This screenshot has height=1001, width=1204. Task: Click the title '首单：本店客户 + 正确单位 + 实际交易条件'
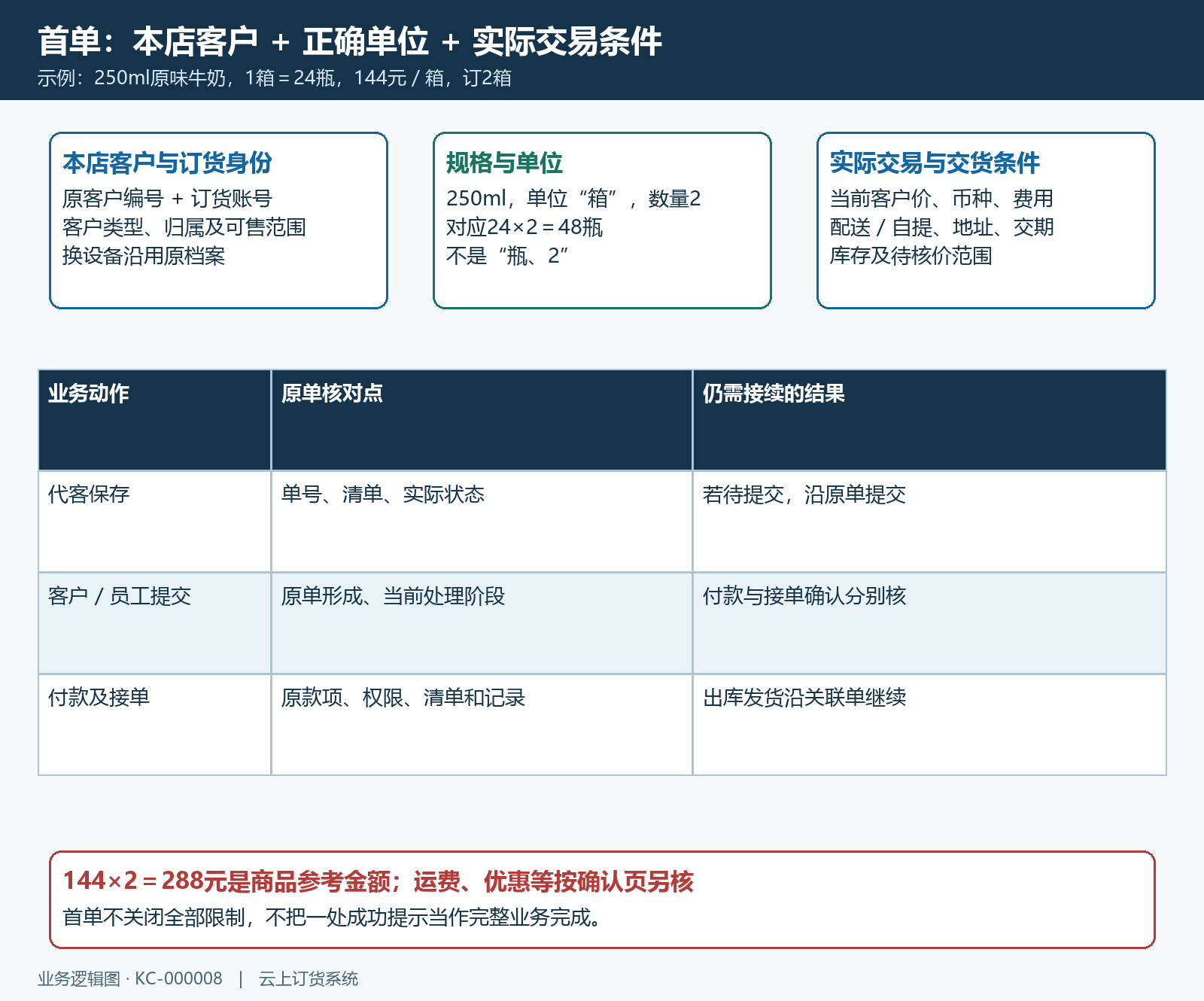pyautogui.click(x=350, y=41)
